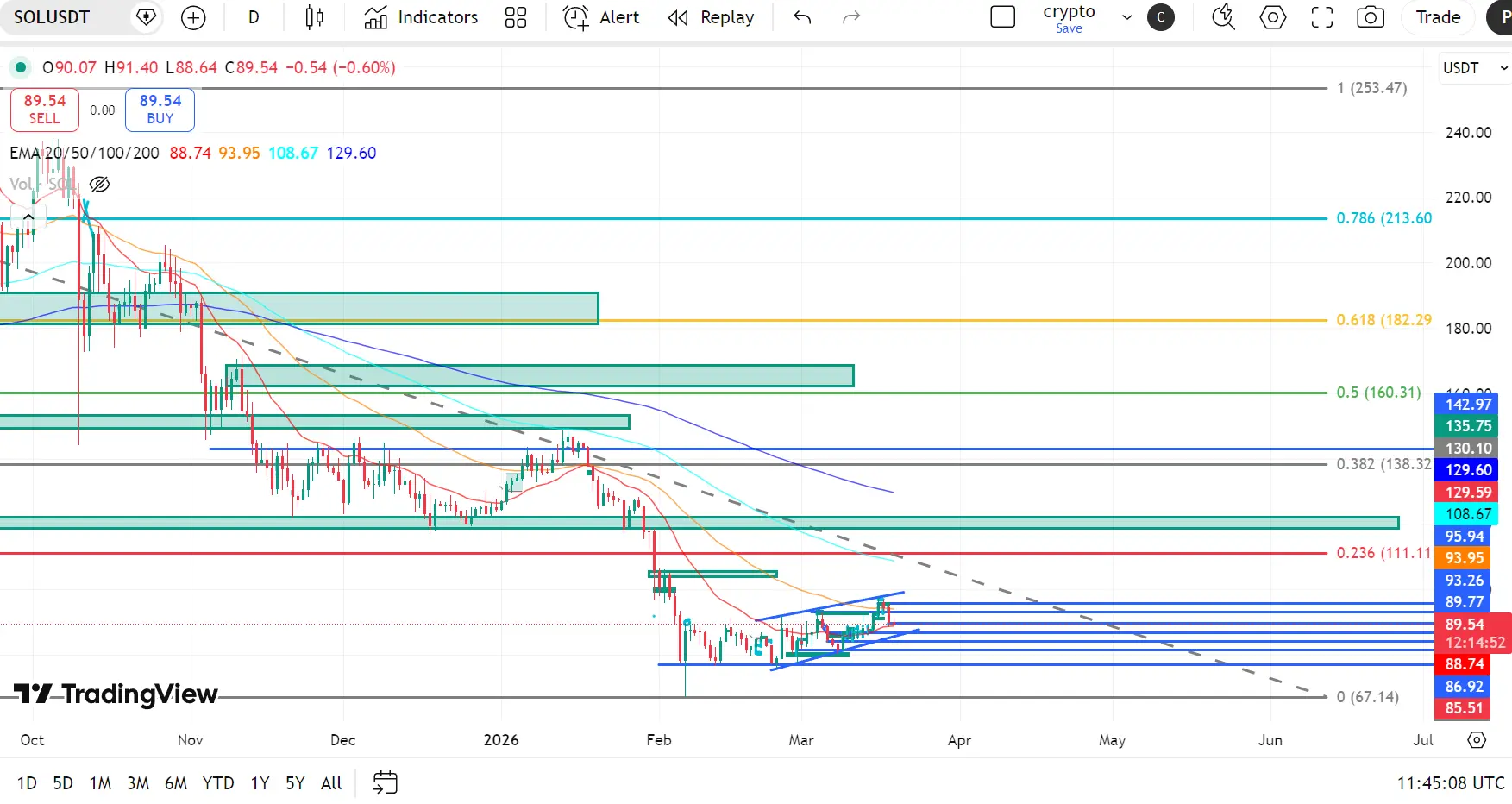Create a new Alert
Viewport: 1512px width, 804px height.
tap(601, 17)
